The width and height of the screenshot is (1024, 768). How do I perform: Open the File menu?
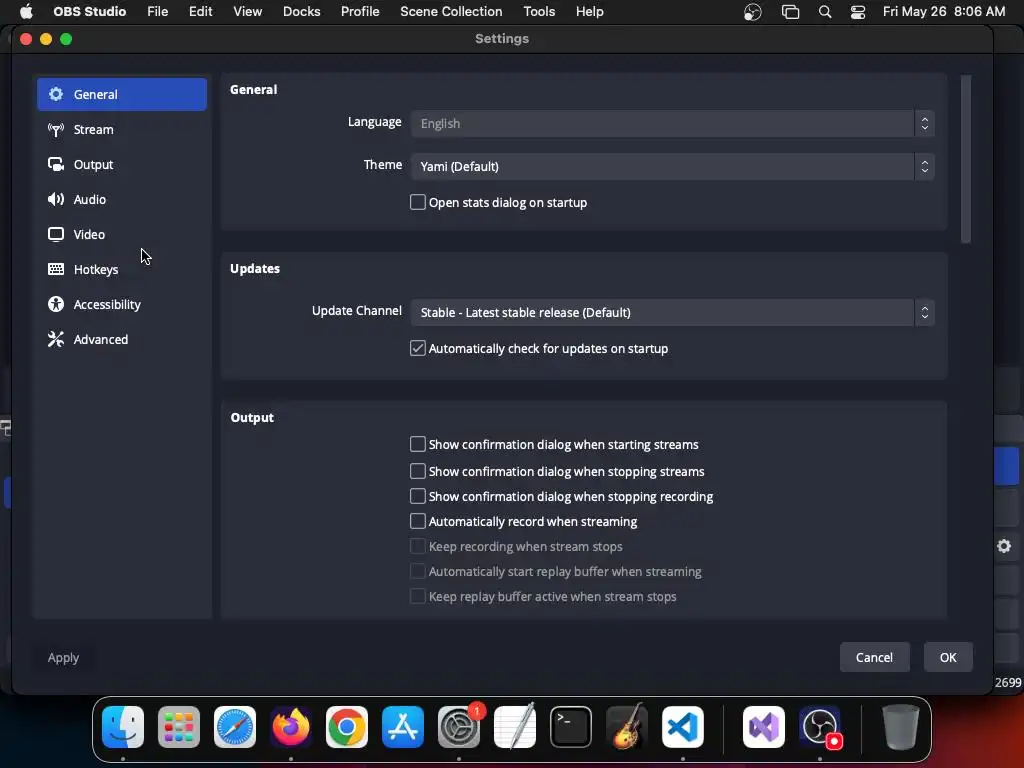tap(157, 11)
